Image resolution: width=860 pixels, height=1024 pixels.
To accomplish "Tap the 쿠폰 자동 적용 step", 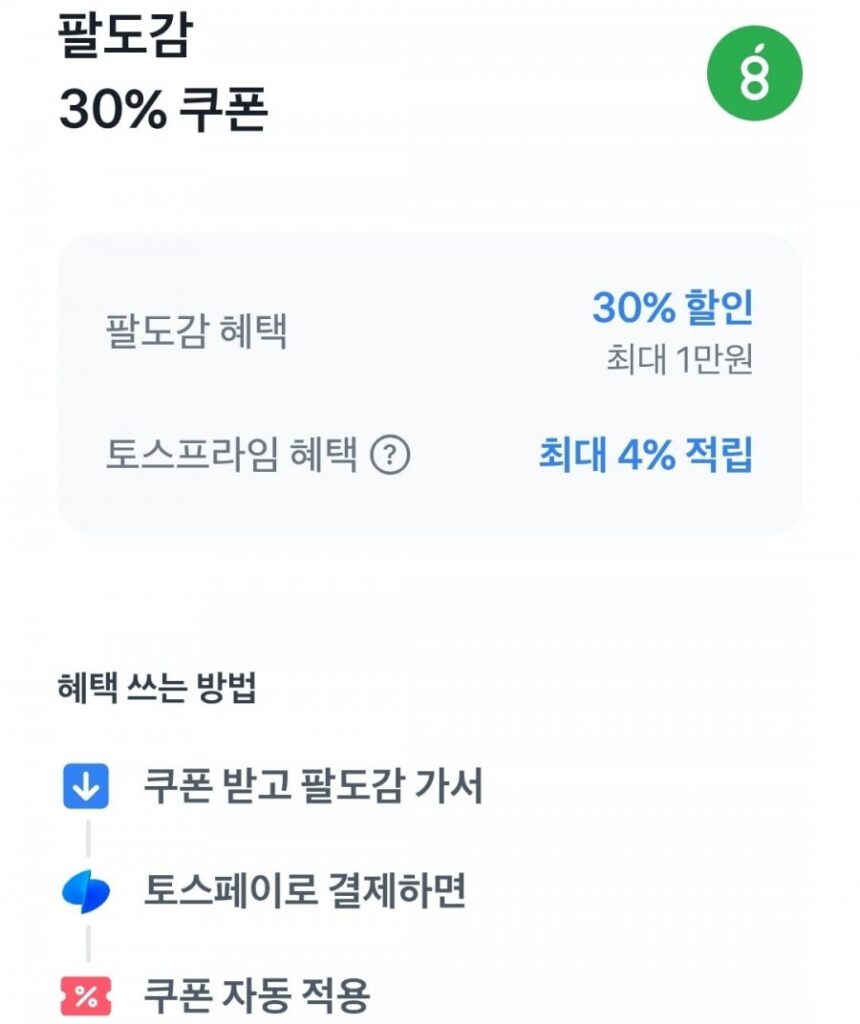I will point(257,996).
